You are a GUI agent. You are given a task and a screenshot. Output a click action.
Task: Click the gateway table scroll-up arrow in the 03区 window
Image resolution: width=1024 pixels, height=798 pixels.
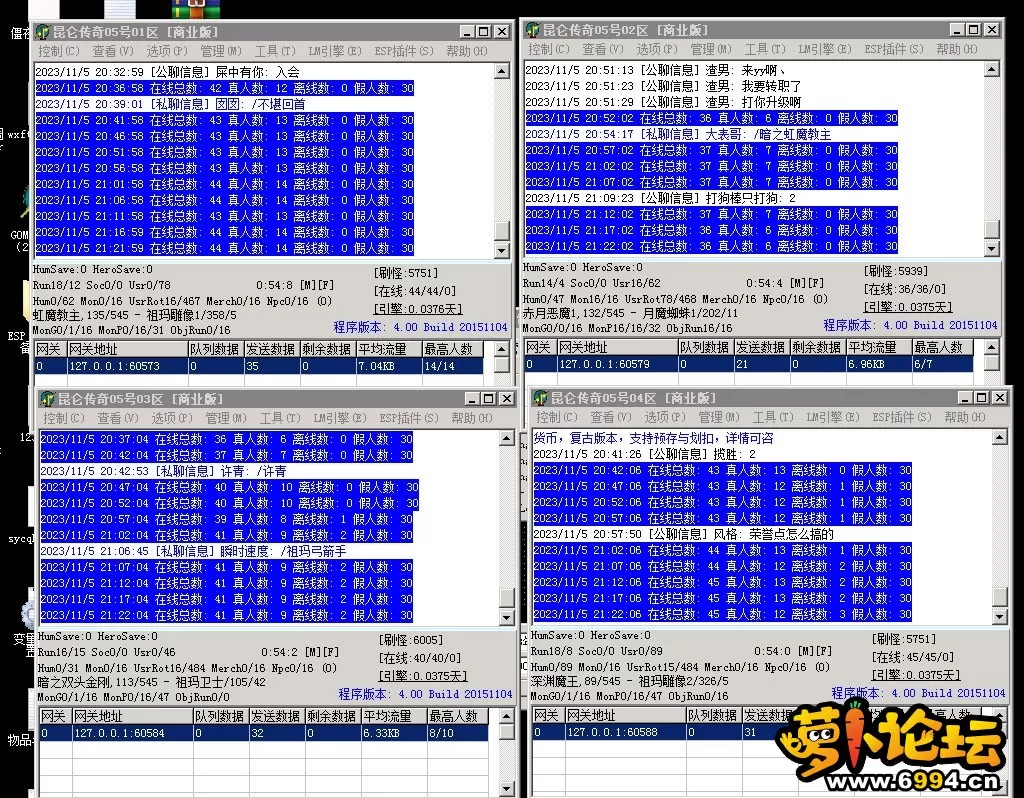(507, 716)
